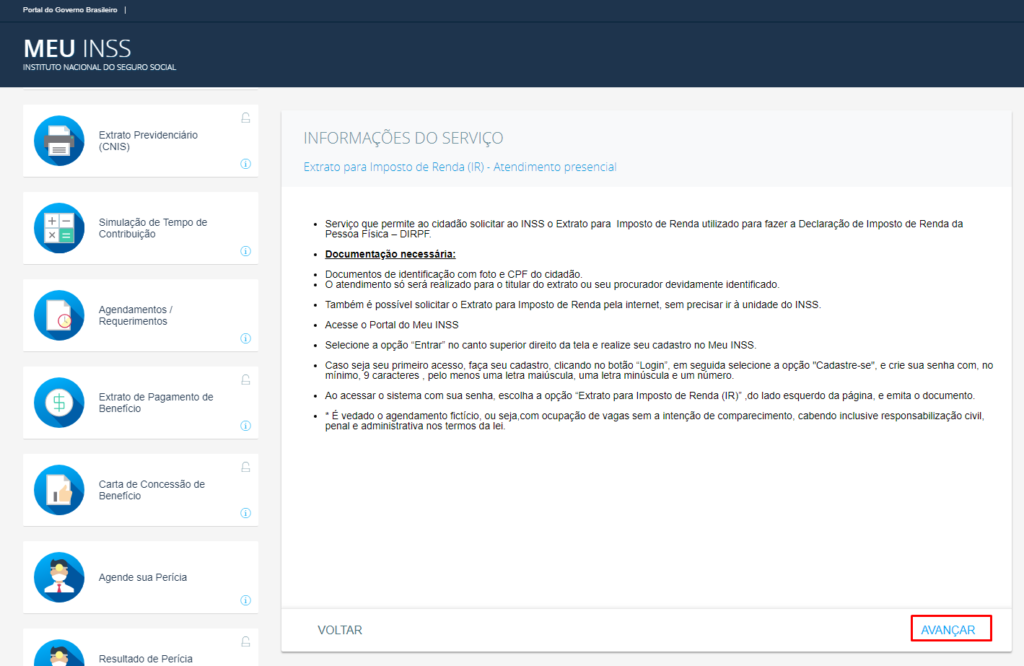Select the Extrato de Pagamento de Benefício label
Viewport: 1024px width, 666px height.
point(156,402)
